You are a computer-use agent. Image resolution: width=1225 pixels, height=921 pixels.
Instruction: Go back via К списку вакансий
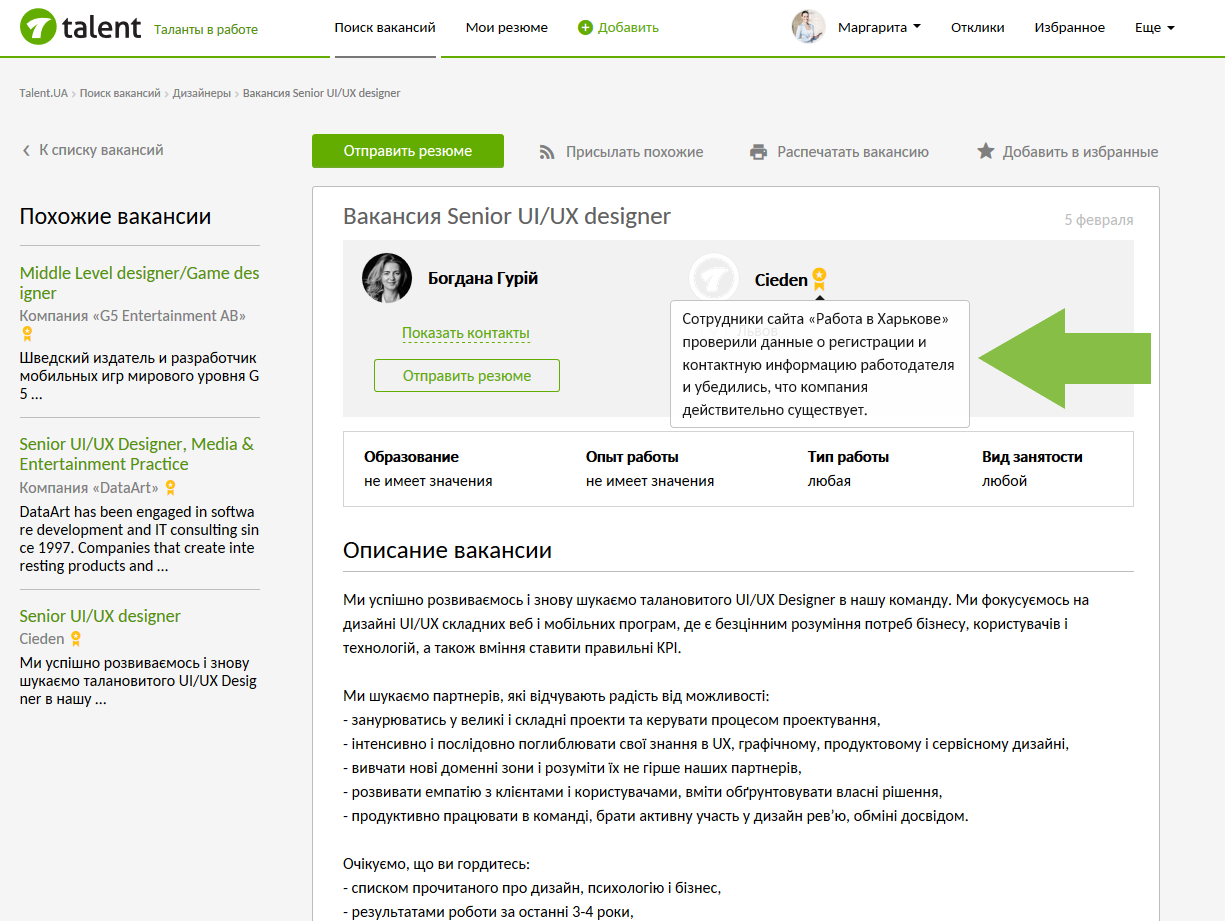tap(101, 150)
